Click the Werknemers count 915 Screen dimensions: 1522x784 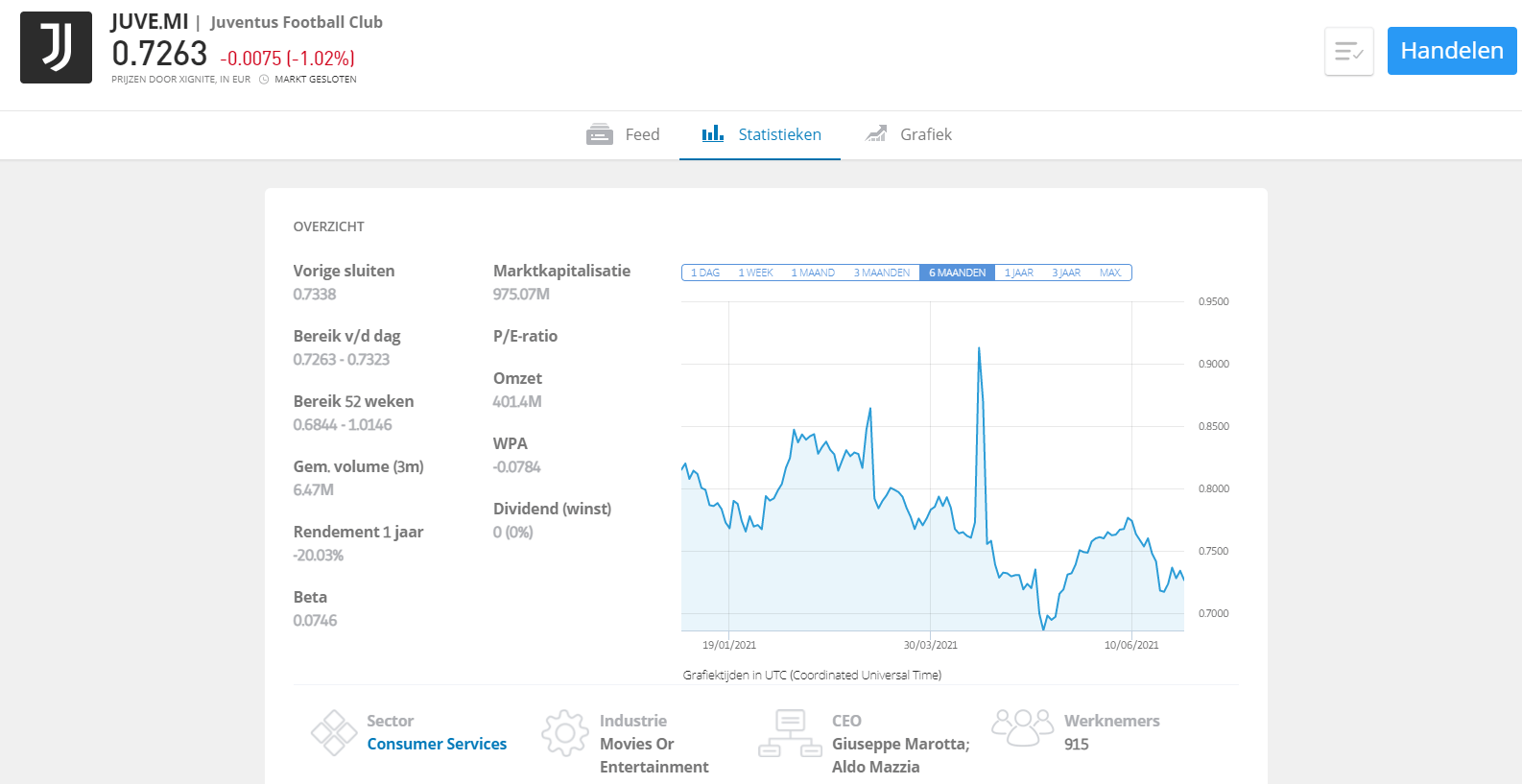(1077, 744)
